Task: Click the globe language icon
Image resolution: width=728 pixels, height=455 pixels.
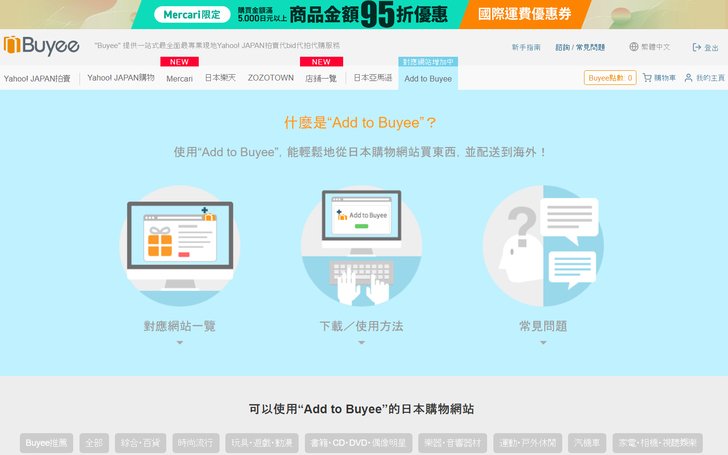Action: click(x=633, y=46)
